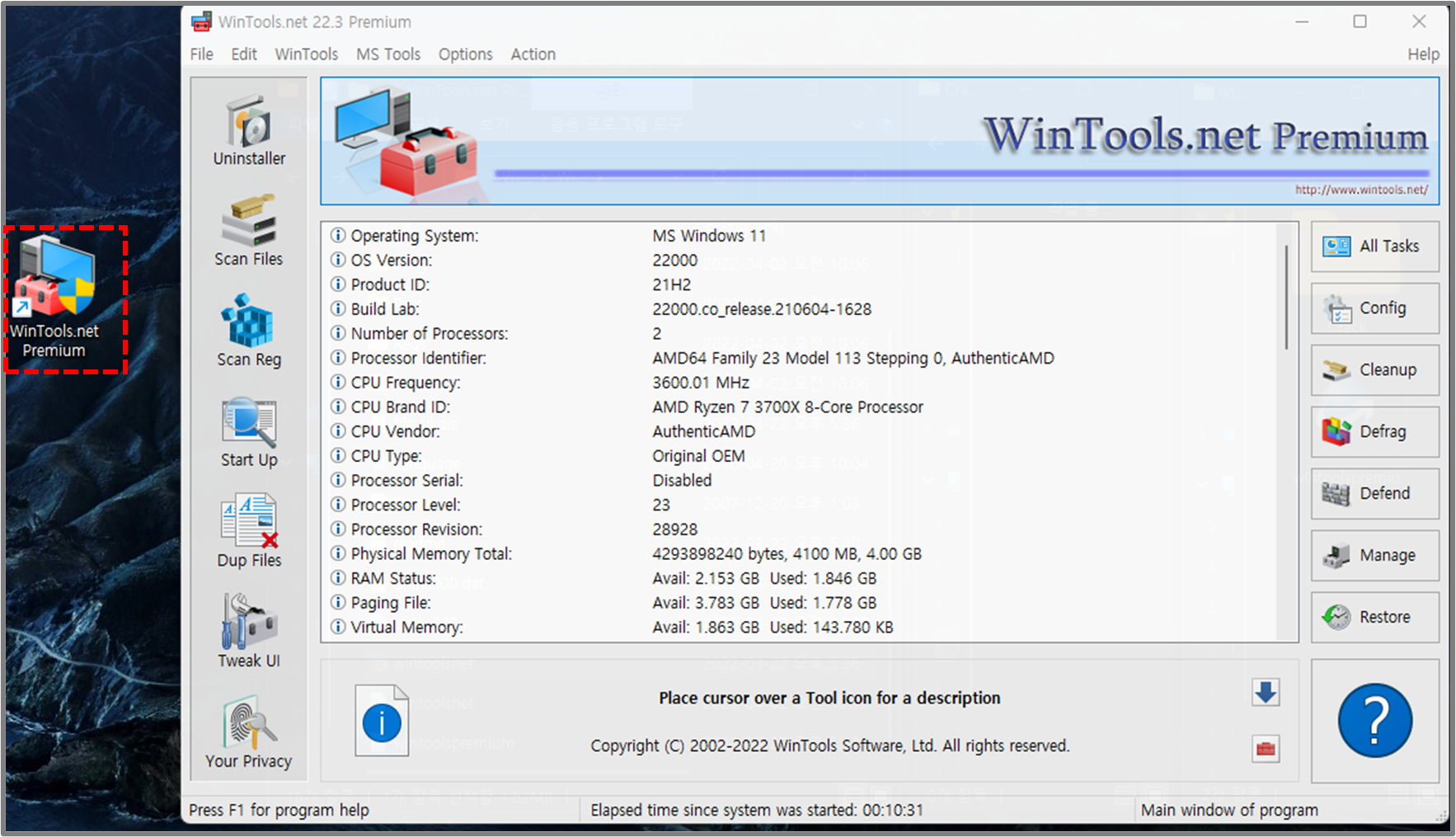Click the WinTools.net Premium banner image
Image resolution: width=1456 pixels, height=837 pixels.
(x=880, y=141)
